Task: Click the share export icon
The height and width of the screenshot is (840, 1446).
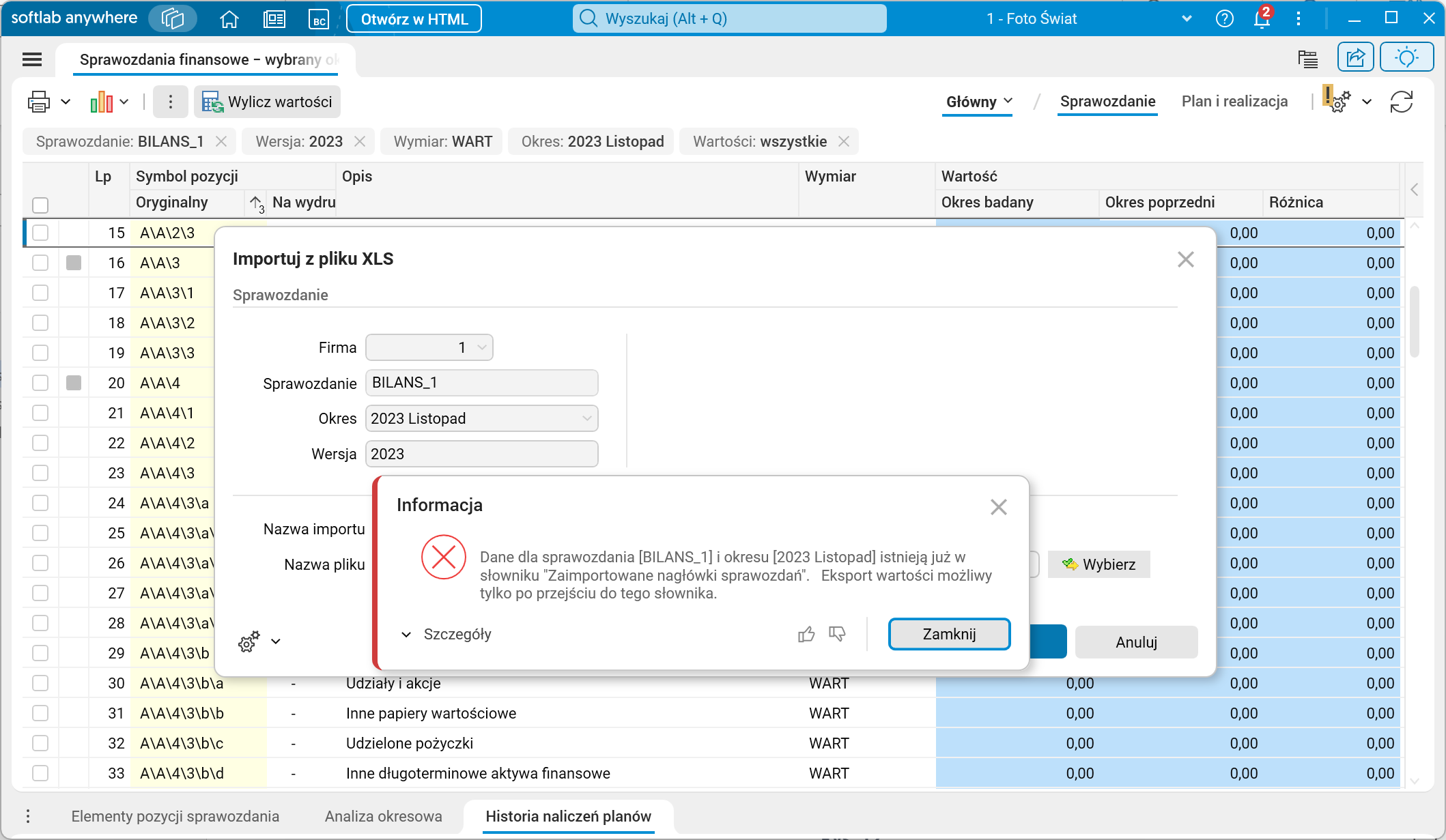Action: point(1355,57)
